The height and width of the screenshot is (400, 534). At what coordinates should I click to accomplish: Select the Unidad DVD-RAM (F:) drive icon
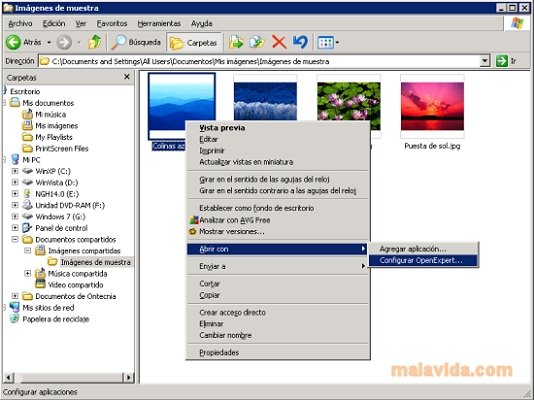point(28,205)
